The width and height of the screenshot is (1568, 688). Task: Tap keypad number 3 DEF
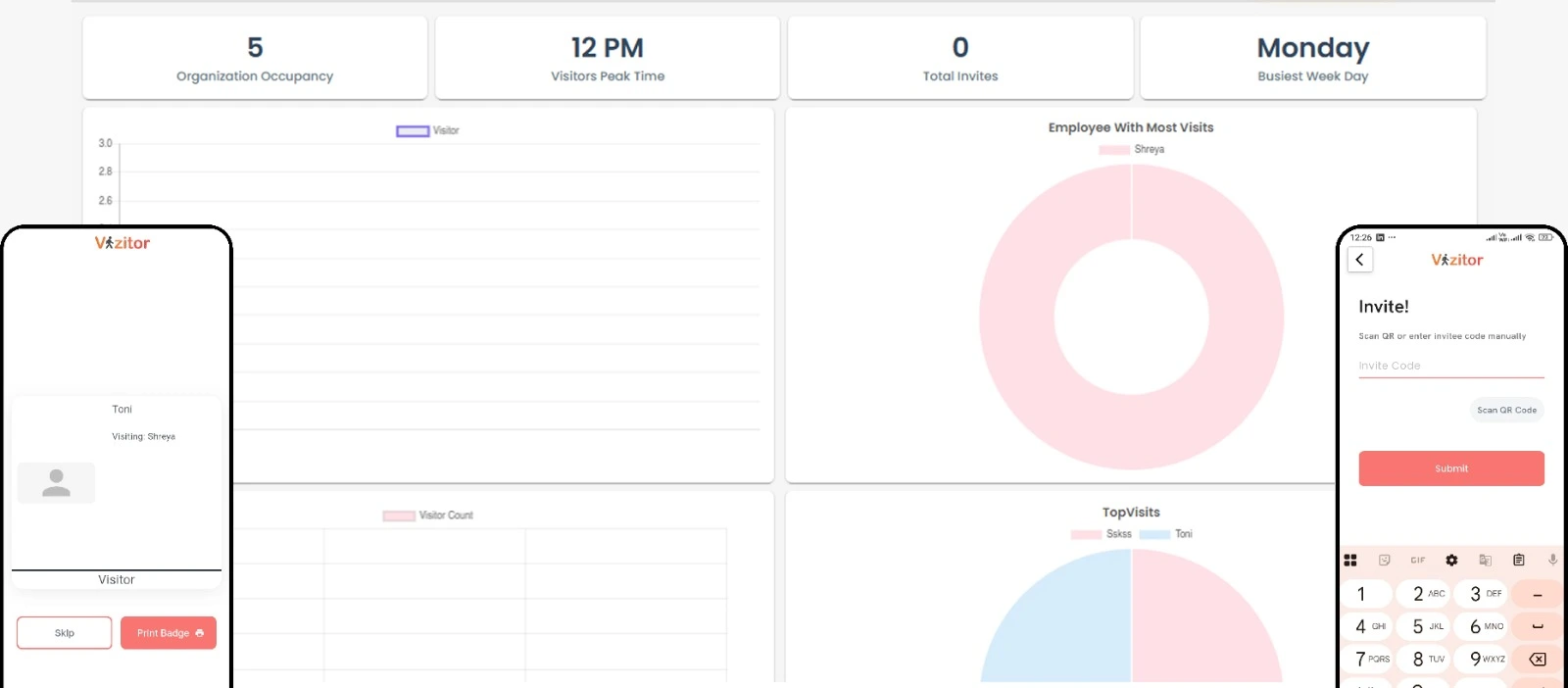coord(1482,594)
